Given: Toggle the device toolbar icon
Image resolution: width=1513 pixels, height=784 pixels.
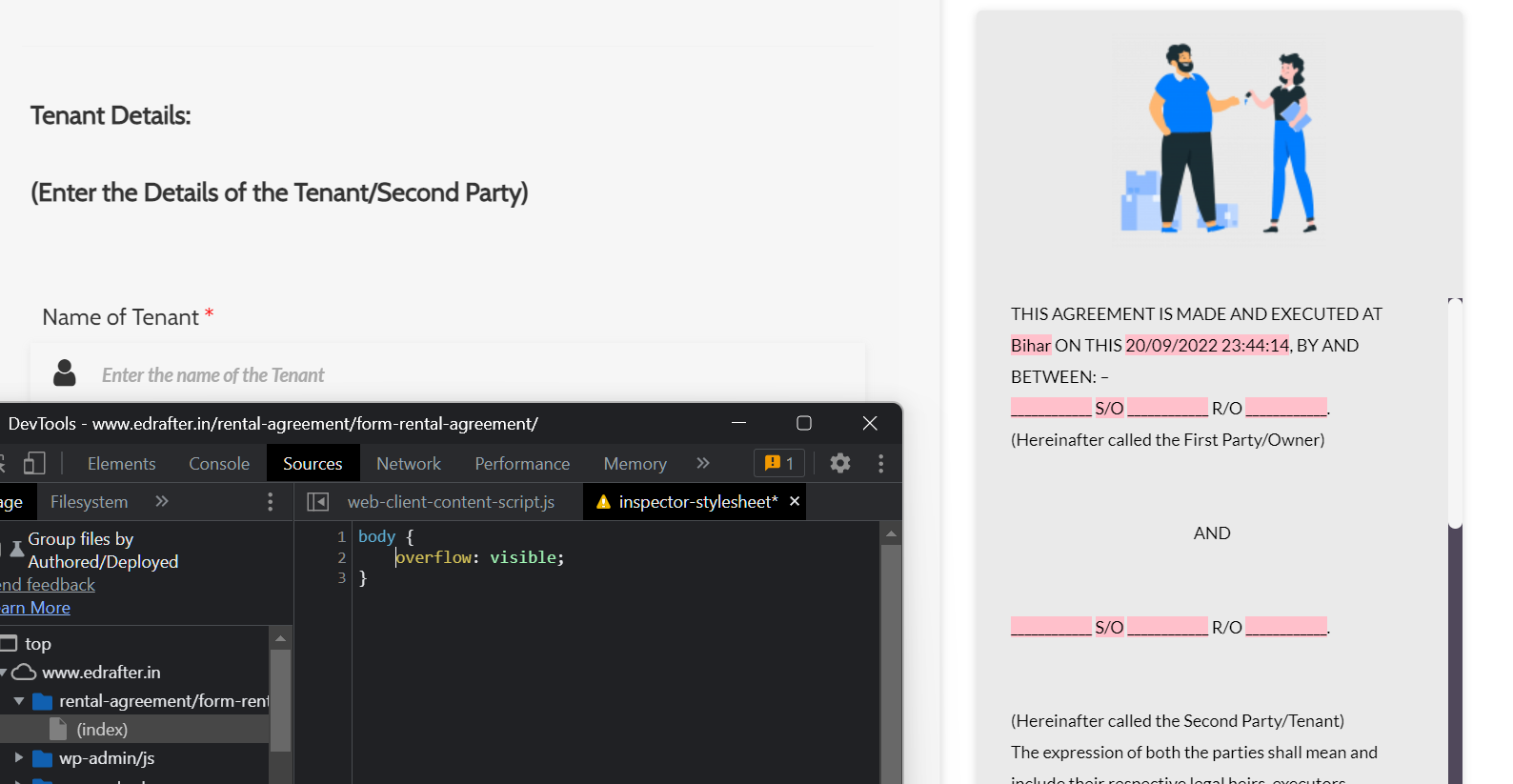Looking at the screenshot, I should pos(34,463).
